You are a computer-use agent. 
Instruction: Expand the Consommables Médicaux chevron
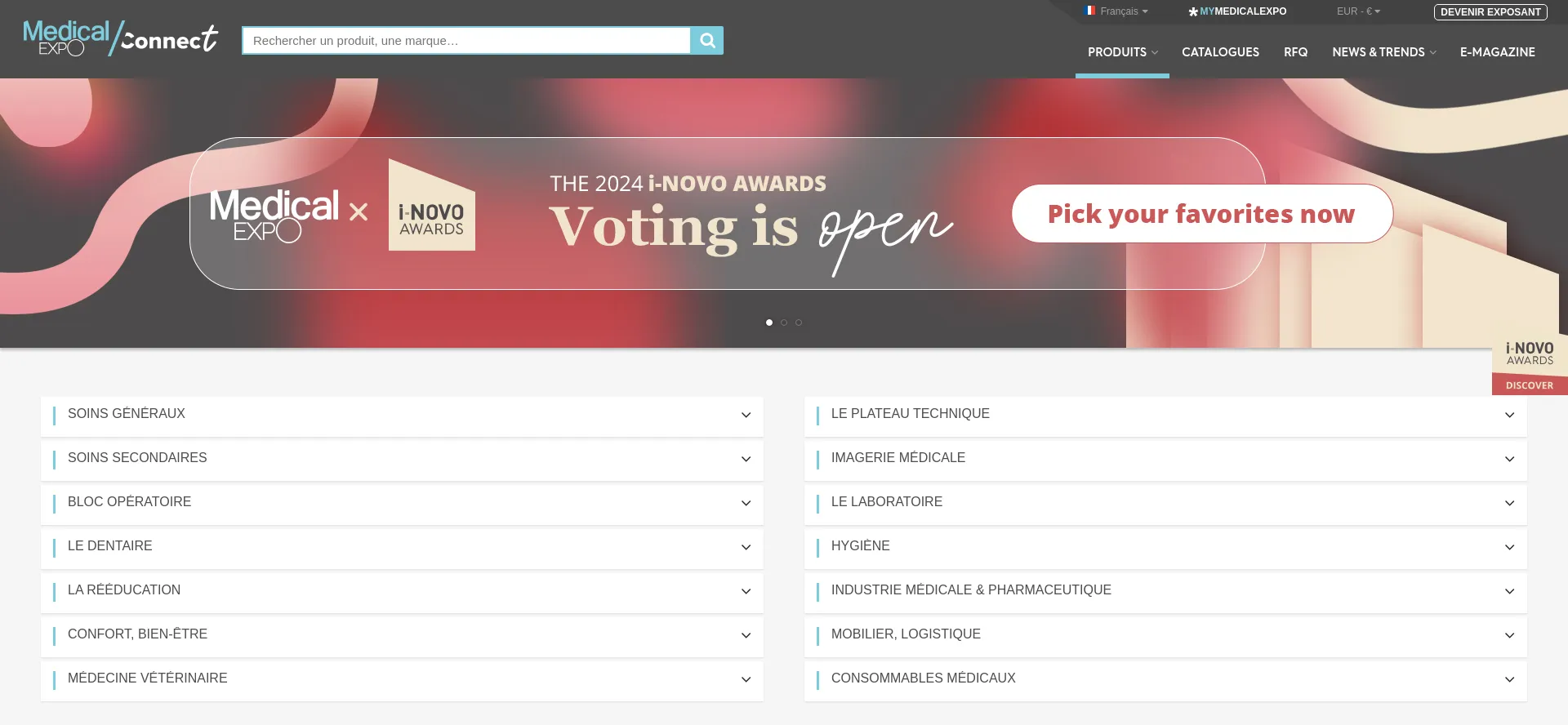(1509, 679)
